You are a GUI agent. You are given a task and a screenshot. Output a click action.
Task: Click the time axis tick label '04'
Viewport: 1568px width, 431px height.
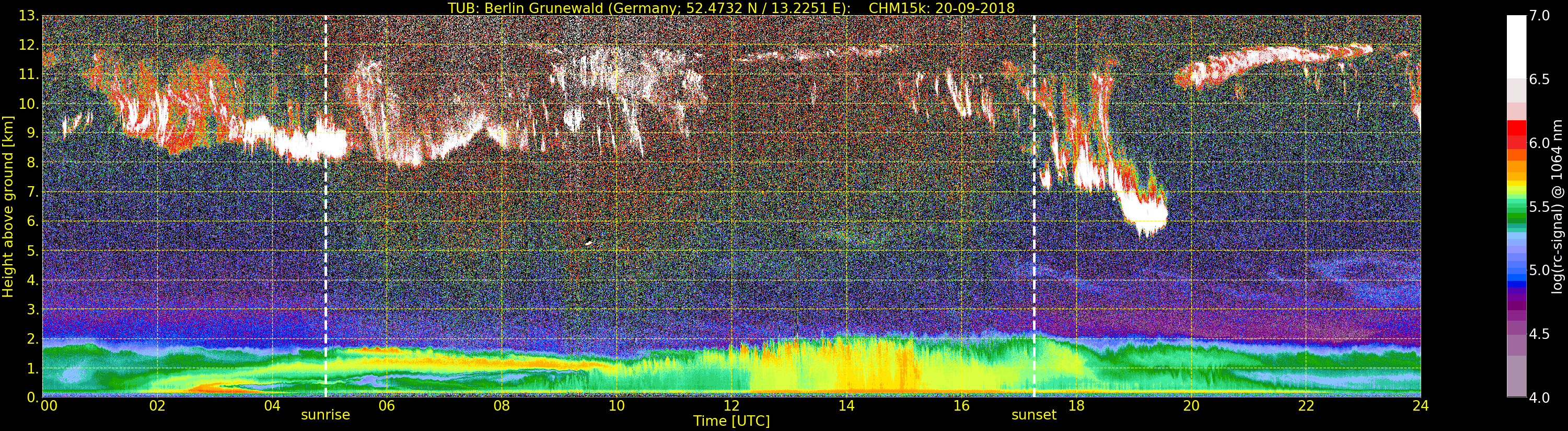tap(272, 405)
